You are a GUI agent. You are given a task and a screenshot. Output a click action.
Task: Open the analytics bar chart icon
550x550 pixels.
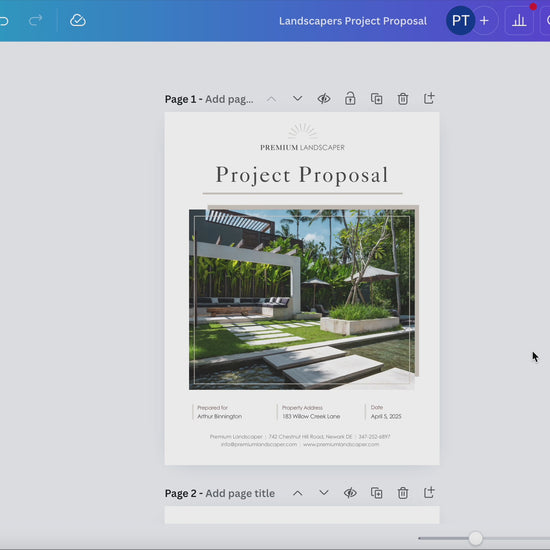519,21
